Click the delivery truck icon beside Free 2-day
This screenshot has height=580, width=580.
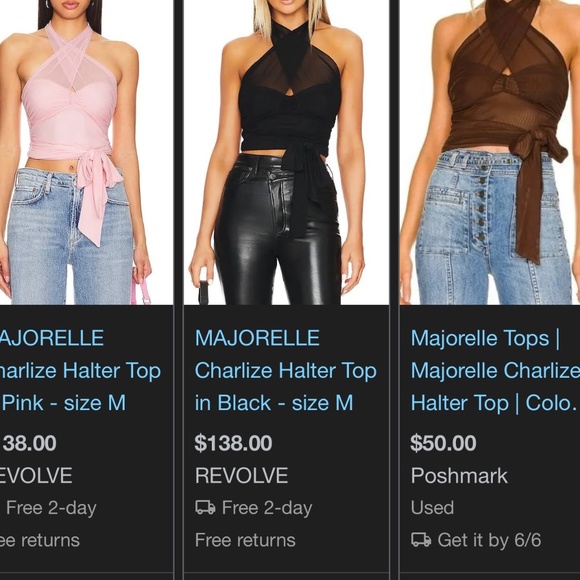point(205,508)
